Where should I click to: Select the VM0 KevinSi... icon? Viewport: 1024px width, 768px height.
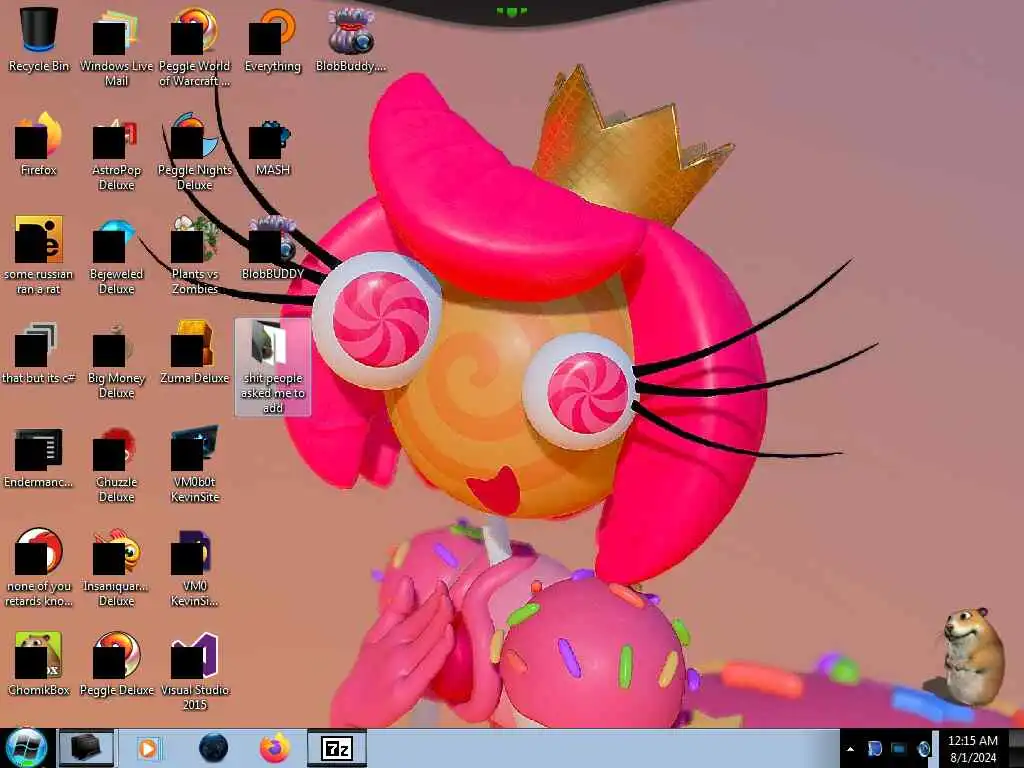195,568
